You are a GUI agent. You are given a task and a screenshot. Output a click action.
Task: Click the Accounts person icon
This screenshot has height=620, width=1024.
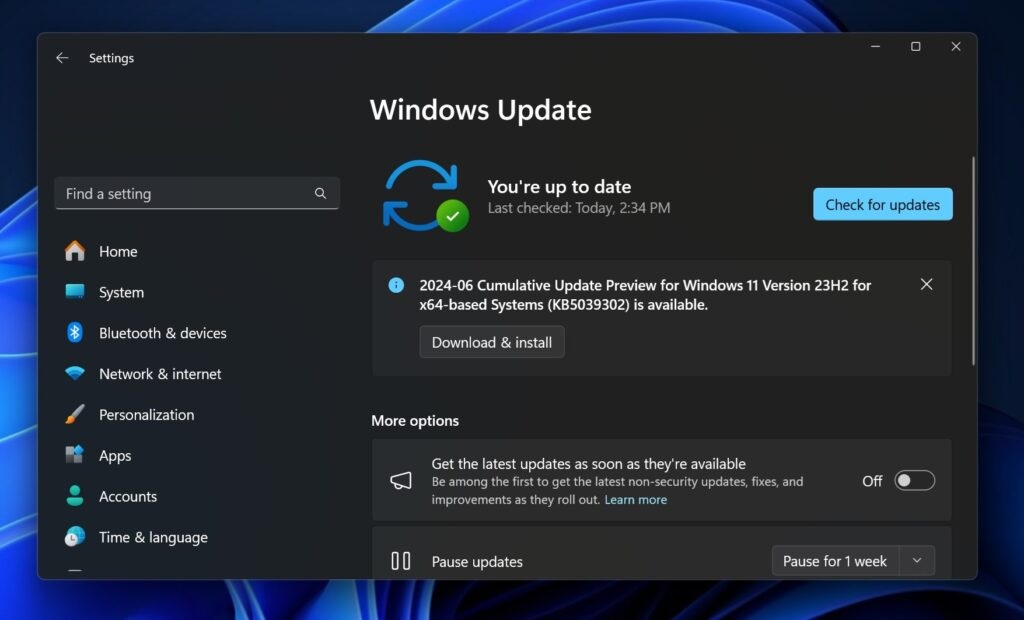click(75, 496)
